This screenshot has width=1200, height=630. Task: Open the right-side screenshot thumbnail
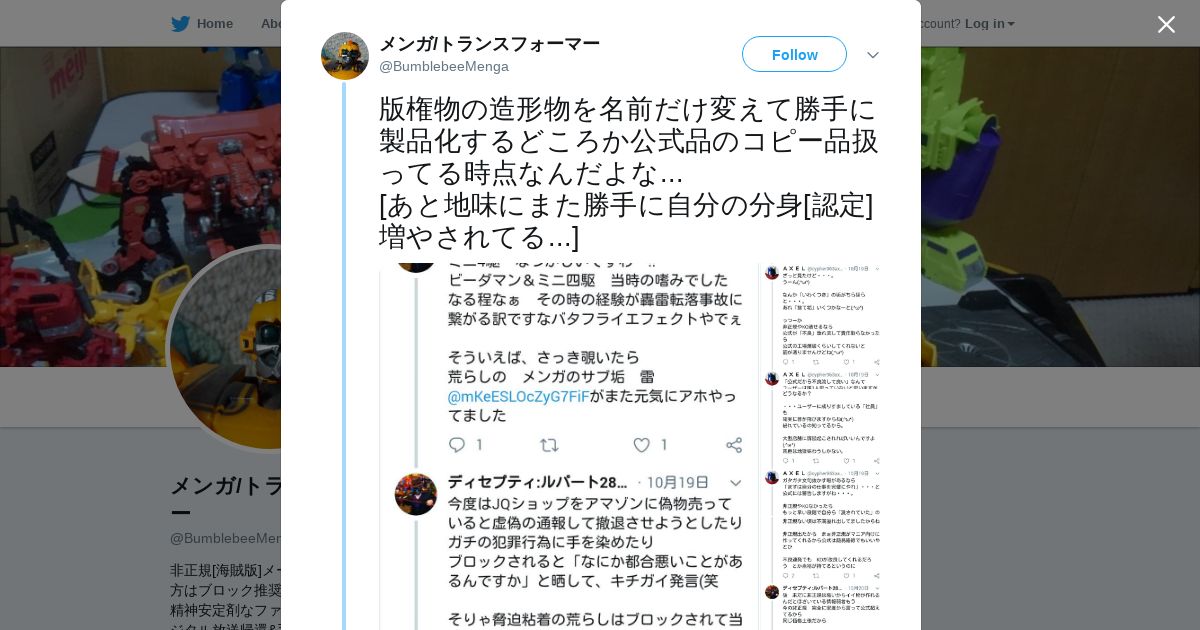(x=822, y=447)
